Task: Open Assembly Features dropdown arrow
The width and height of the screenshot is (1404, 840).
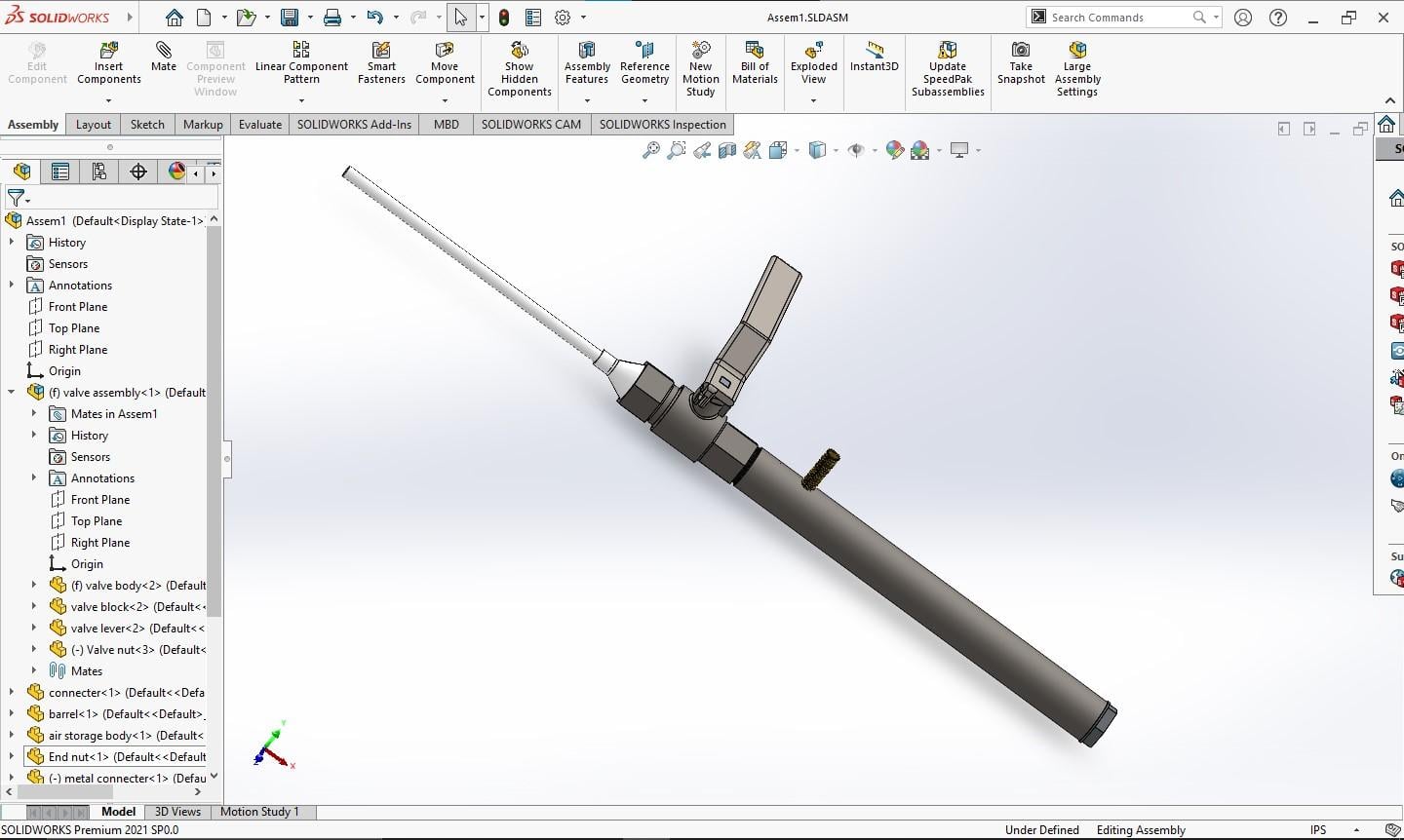Action: (587, 100)
